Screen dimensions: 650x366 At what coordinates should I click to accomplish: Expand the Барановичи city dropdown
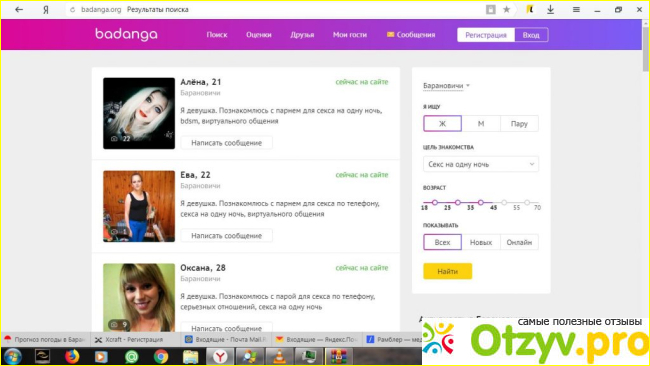click(x=446, y=86)
